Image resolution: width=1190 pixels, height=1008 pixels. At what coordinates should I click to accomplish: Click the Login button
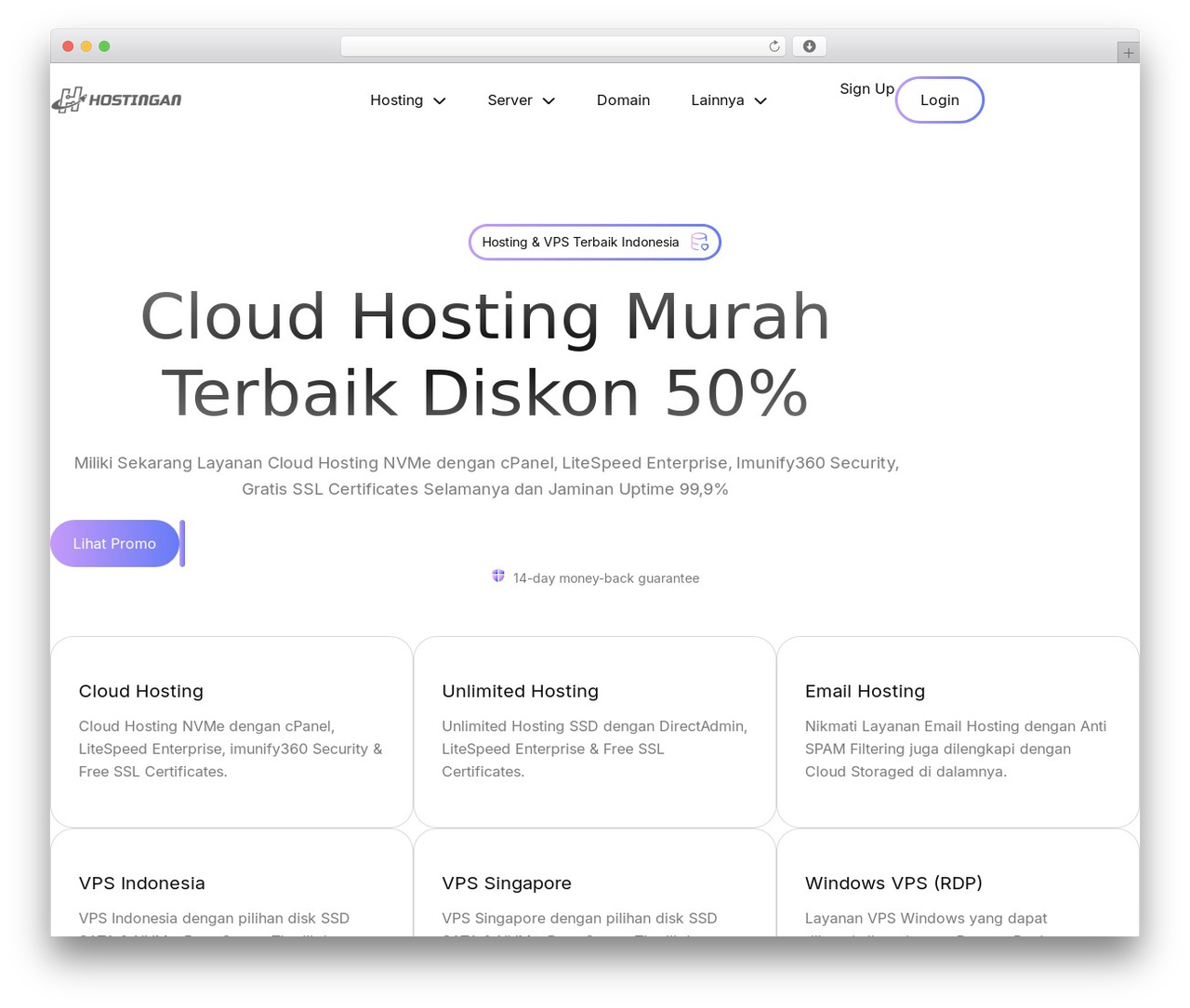click(x=939, y=99)
